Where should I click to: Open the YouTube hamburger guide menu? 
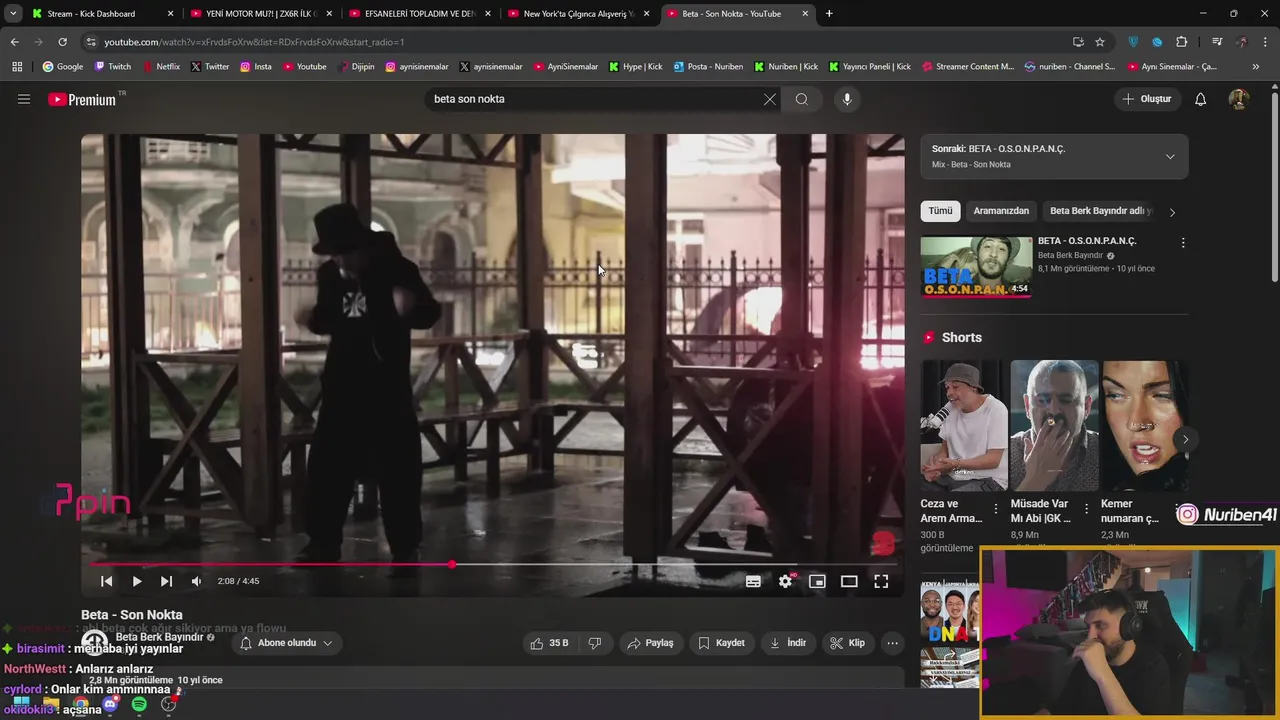click(x=24, y=99)
